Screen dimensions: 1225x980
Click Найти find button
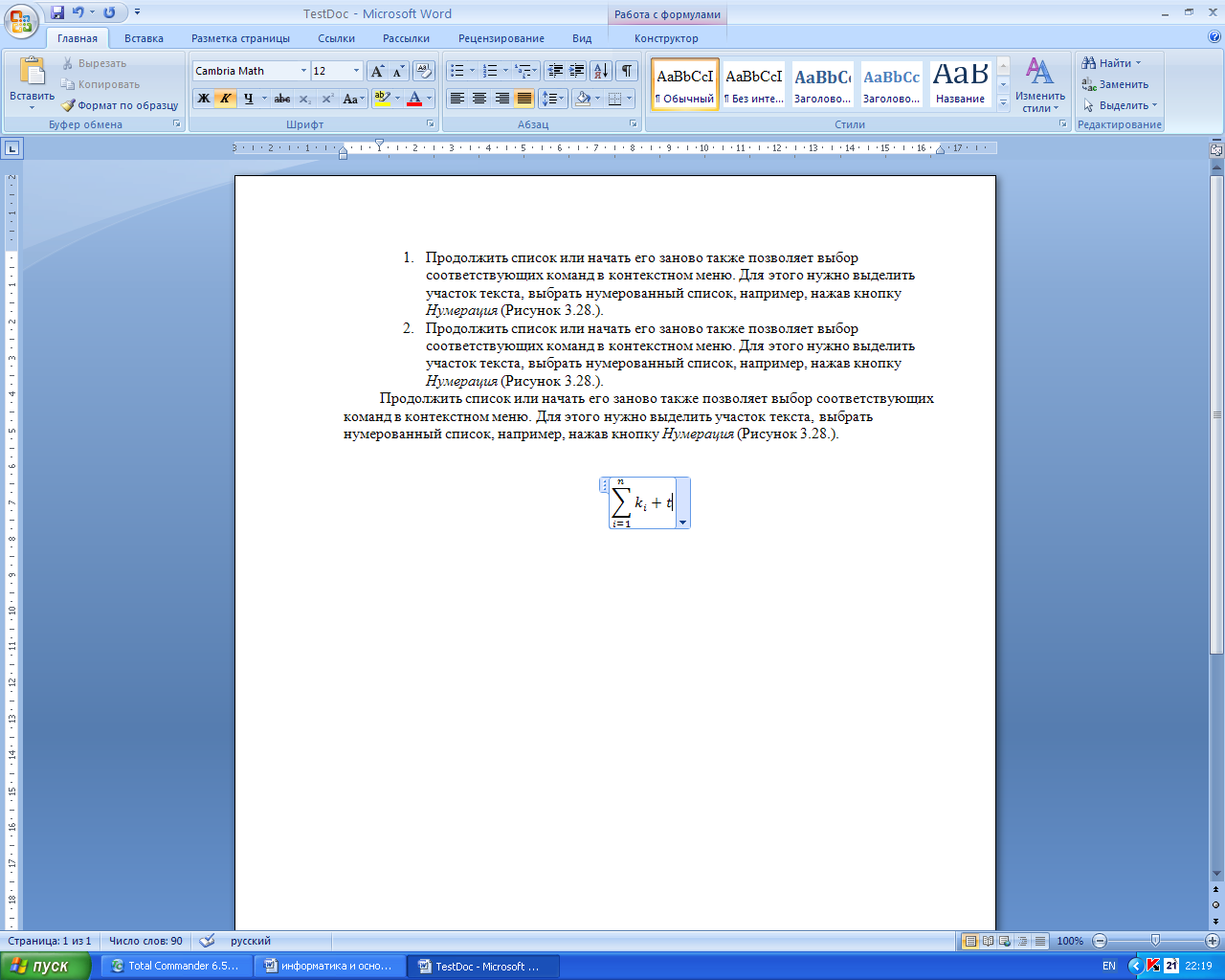point(1111,63)
